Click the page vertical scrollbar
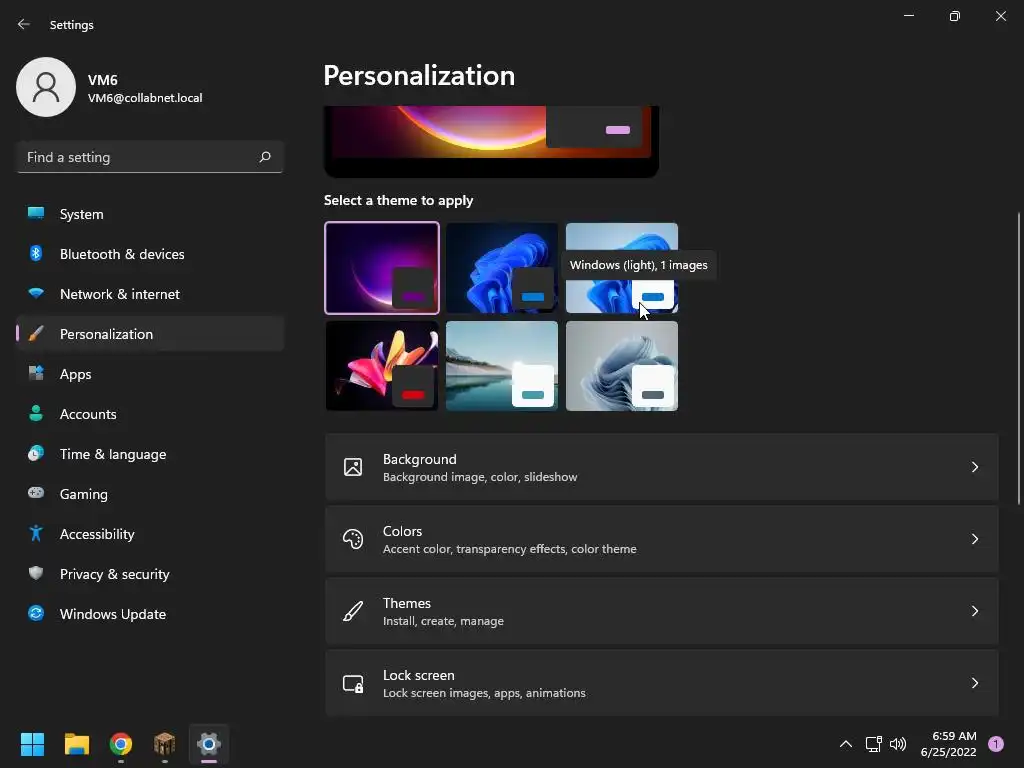The image size is (1024, 768). (1019, 358)
